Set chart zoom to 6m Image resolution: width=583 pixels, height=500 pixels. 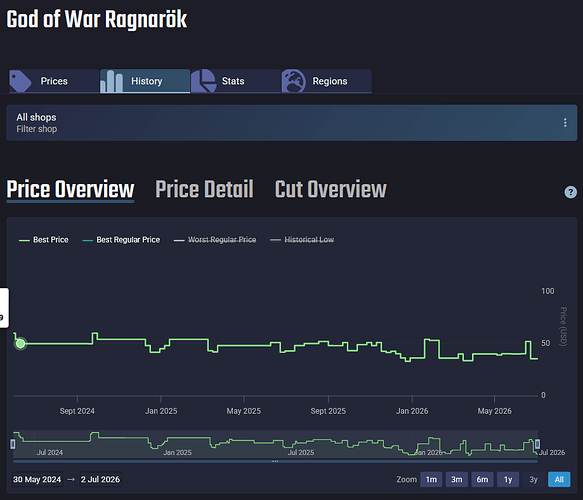[x=482, y=480]
